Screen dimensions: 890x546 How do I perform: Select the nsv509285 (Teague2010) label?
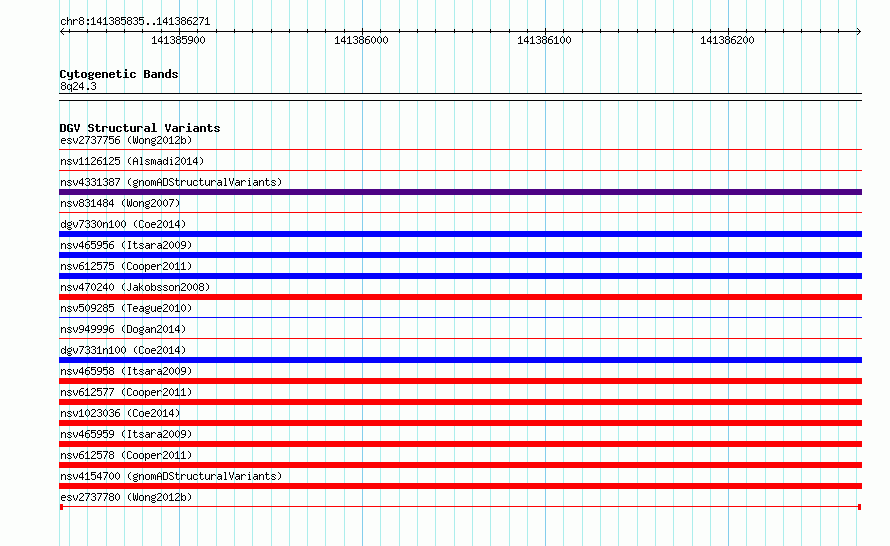click(126, 308)
